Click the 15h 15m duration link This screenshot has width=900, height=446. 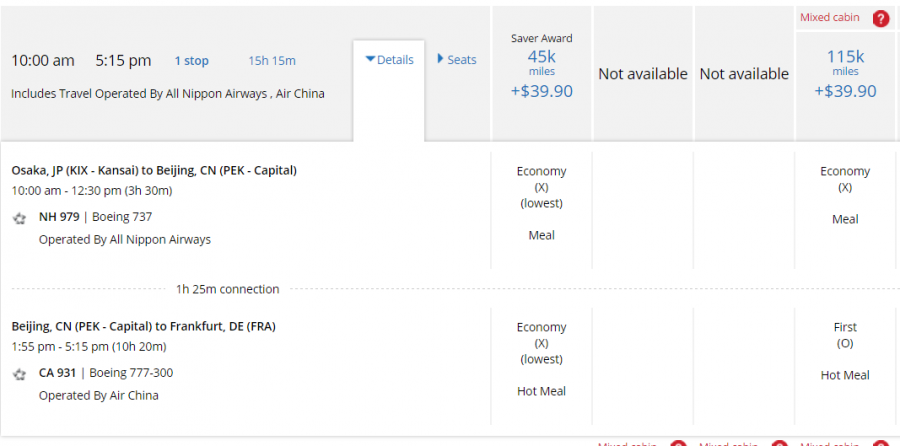(x=272, y=61)
